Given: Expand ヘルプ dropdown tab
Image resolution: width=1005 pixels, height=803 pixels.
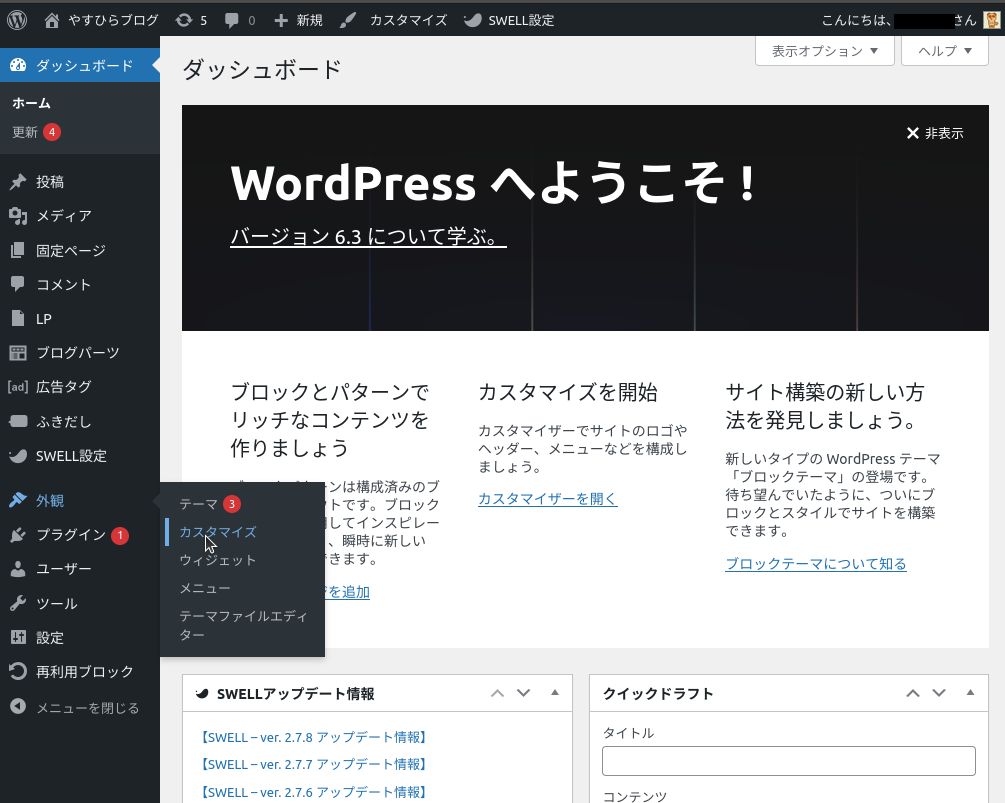Looking at the screenshot, I should (945, 51).
